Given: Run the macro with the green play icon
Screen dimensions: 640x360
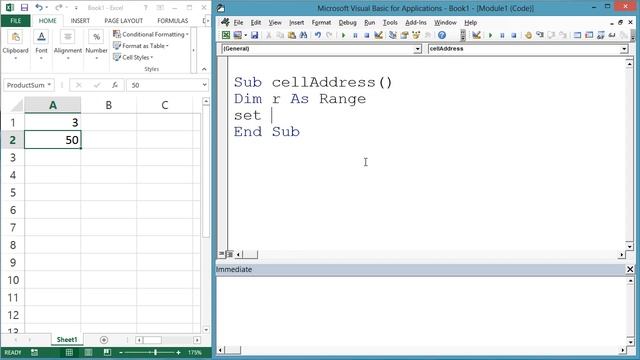Looking at the screenshot, I should pyautogui.click(x=343, y=36).
